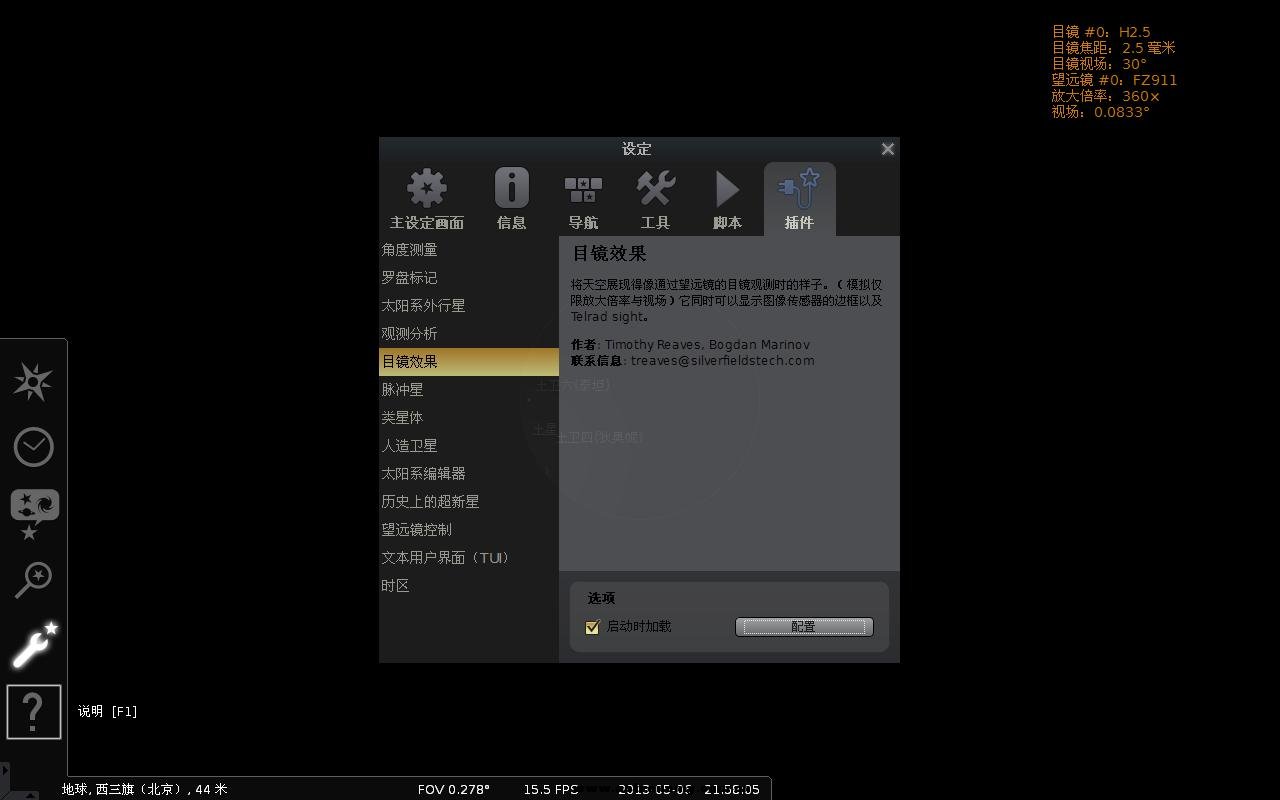Image resolution: width=1280 pixels, height=800 pixels.
Task: Select 角度测量 plugin in list
Action: click(469, 250)
